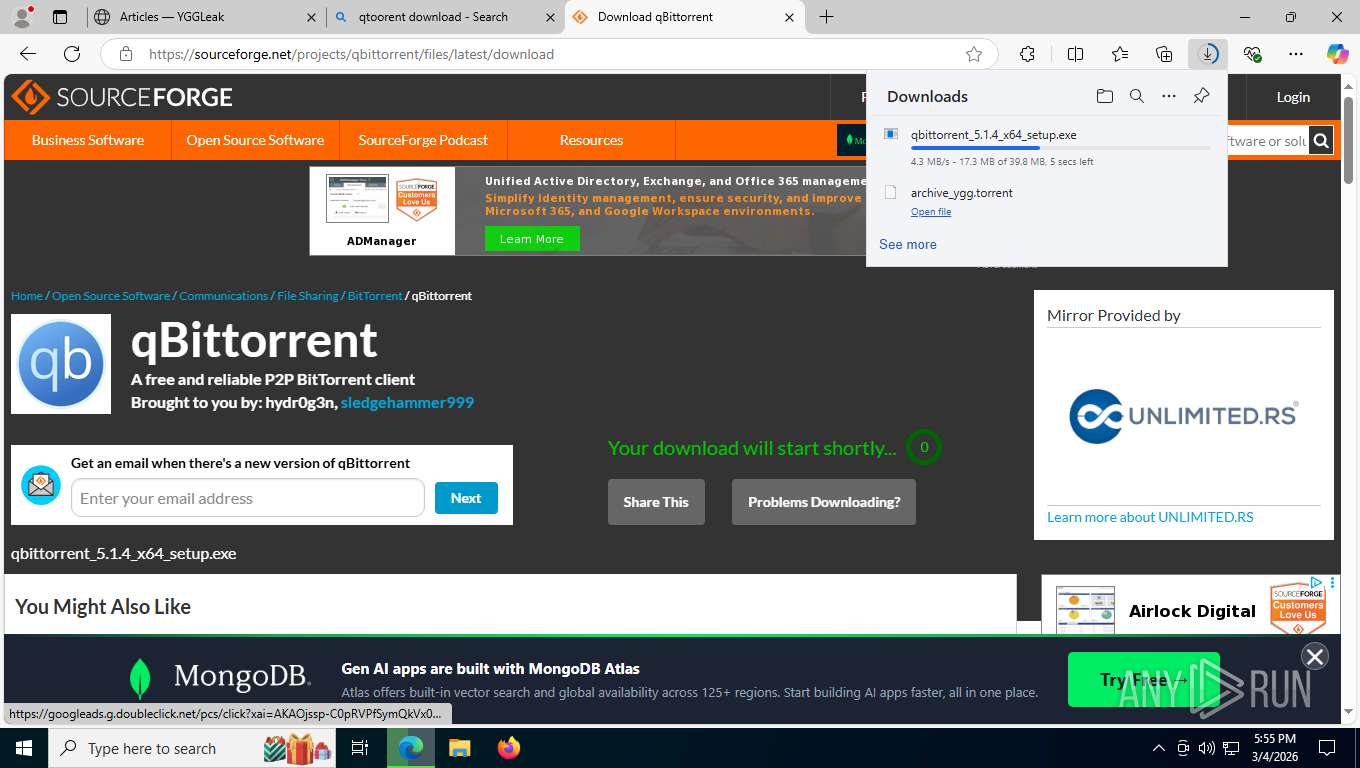Click the SourceForge logo
The height and width of the screenshot is (768, 1360).
[x=122, y=97]
